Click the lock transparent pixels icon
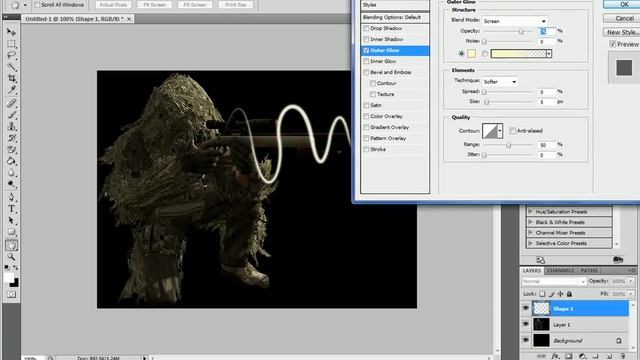 click(x=542, y=294)
